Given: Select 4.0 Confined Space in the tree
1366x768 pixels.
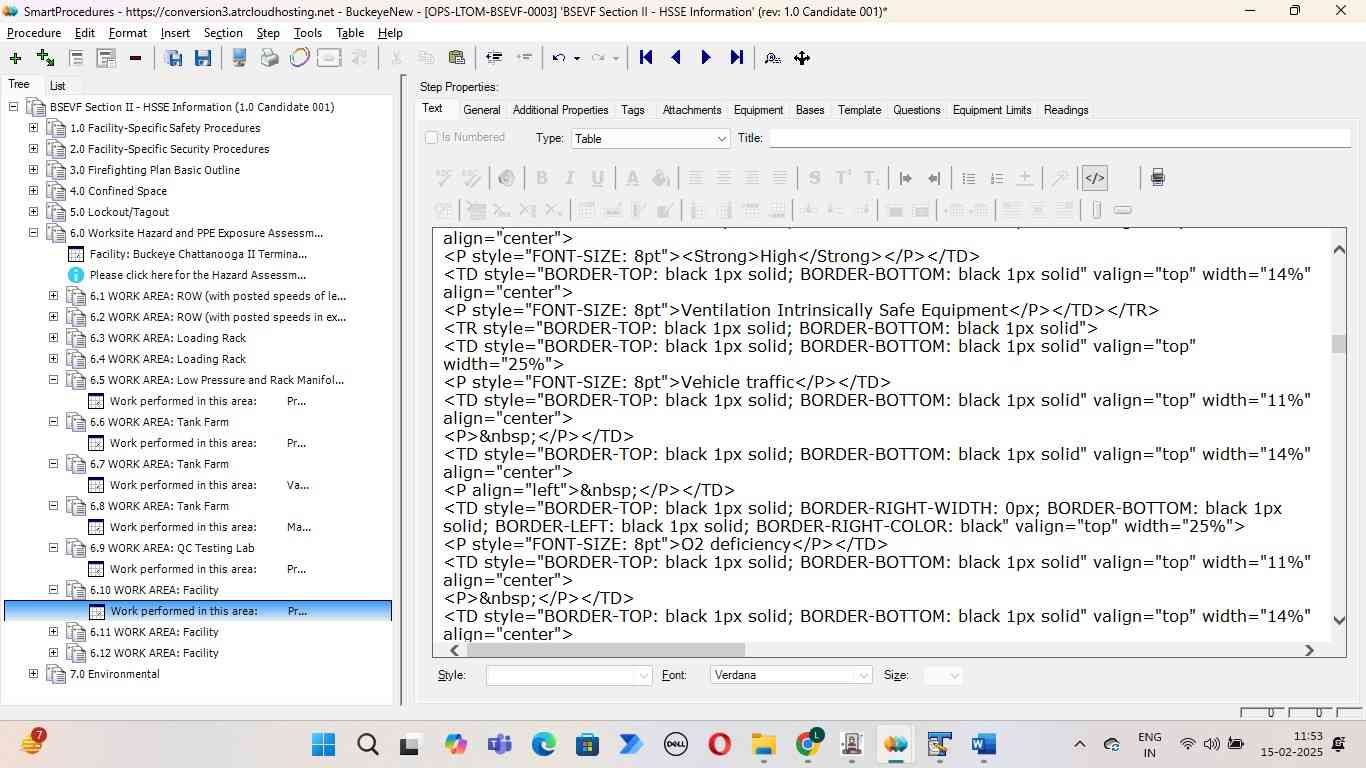Looking at the screenshot, I should click(x=118, y=191).
